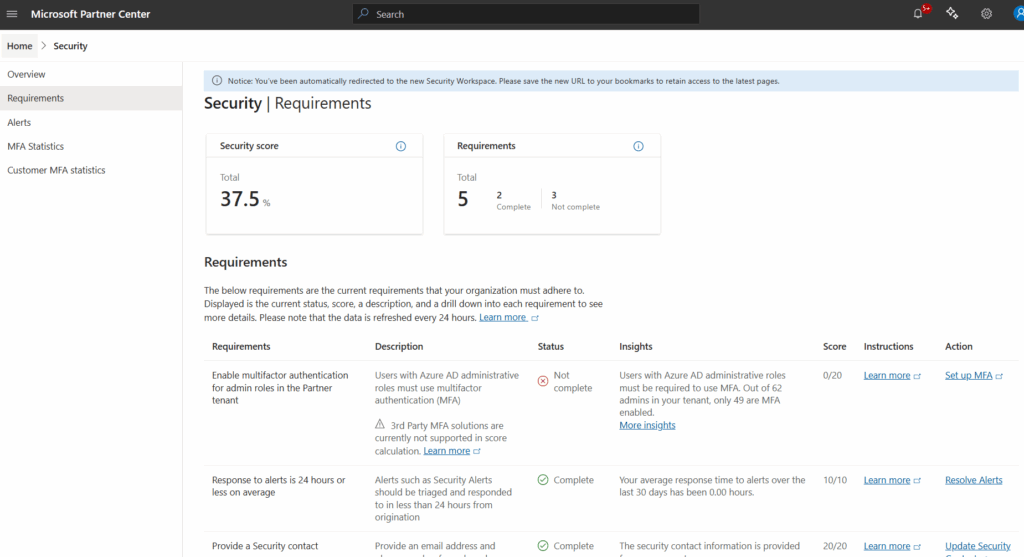Viewport: 1024px width, 557px height.
Task: Click the Security breadcrumb
Action: [x=71, y=46]
